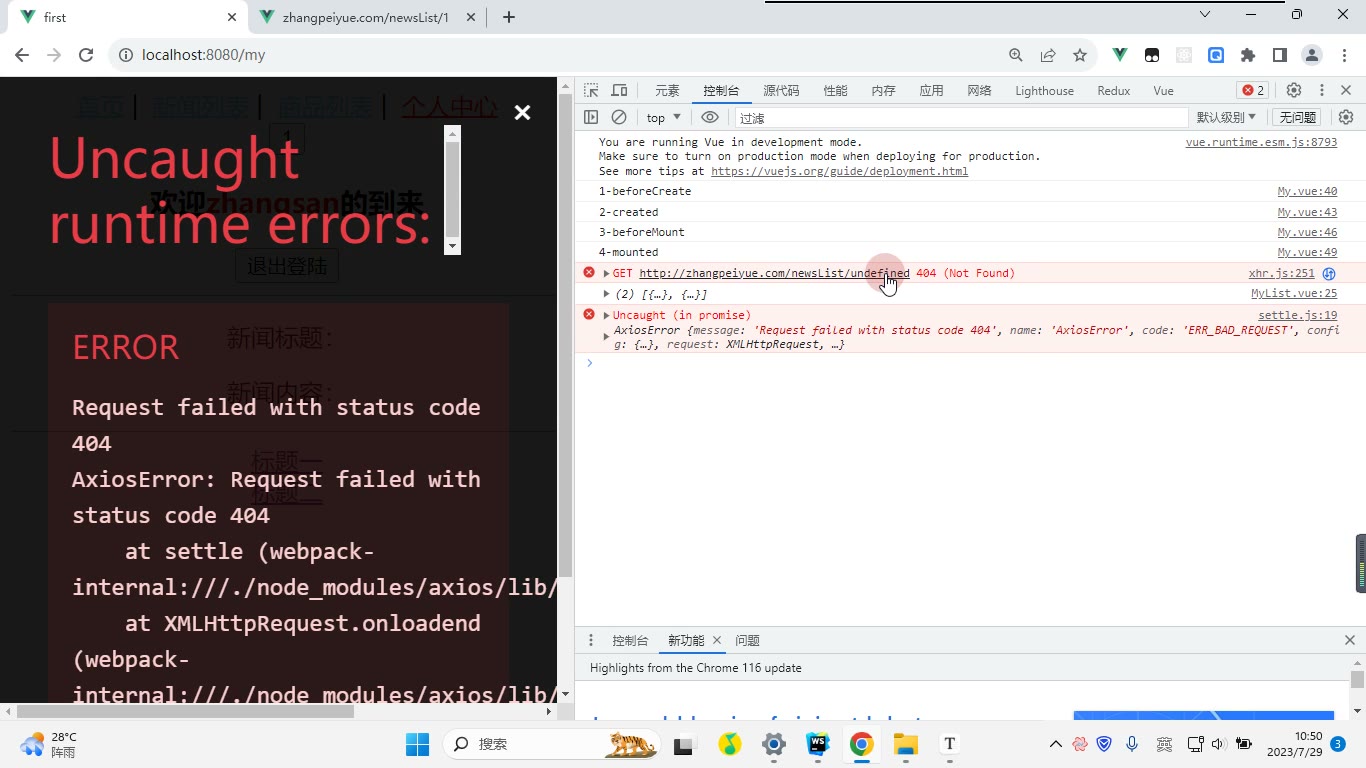1366x768 pixels.
Task: Click the share page icon in address bar
Action: pyautogui.click(x=1048, y=55)
